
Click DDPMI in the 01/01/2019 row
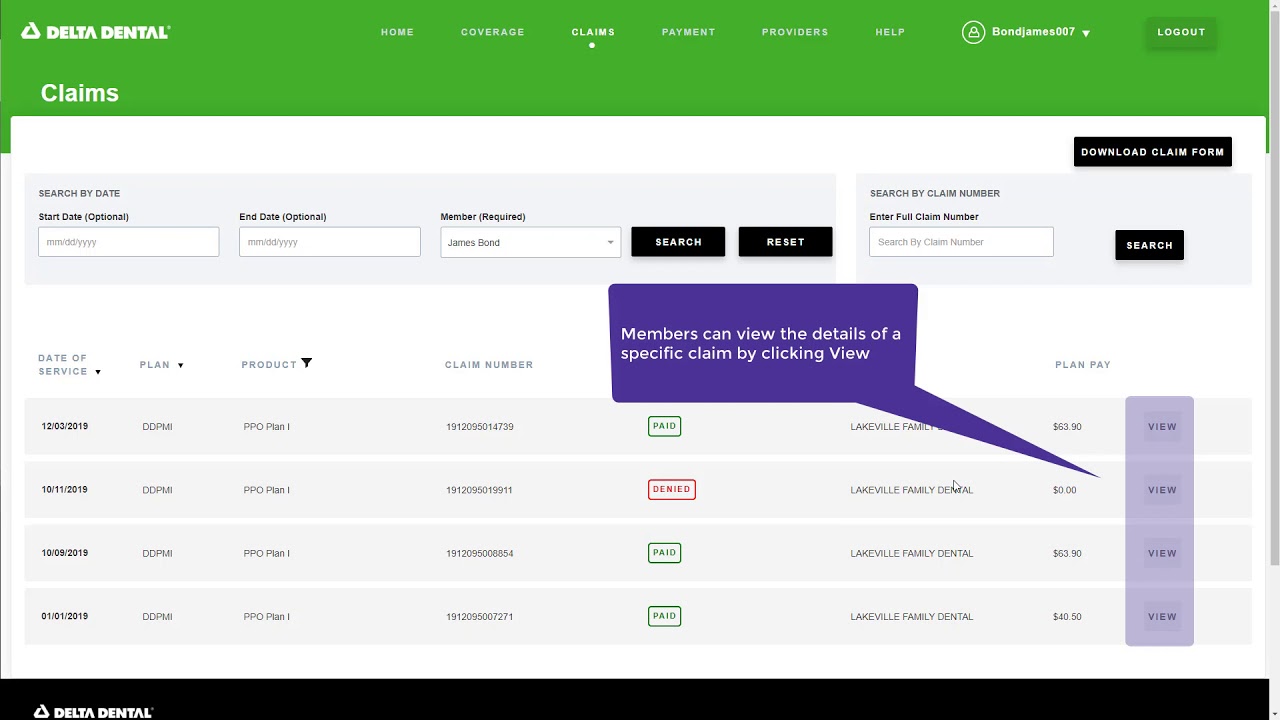[157, 617]
